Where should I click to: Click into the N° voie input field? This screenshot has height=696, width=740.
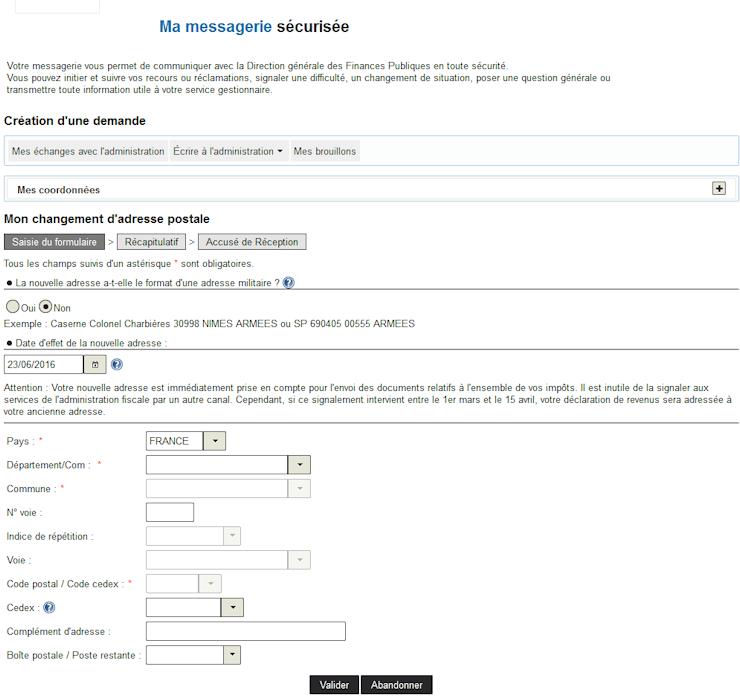click(x=170, y=512)
